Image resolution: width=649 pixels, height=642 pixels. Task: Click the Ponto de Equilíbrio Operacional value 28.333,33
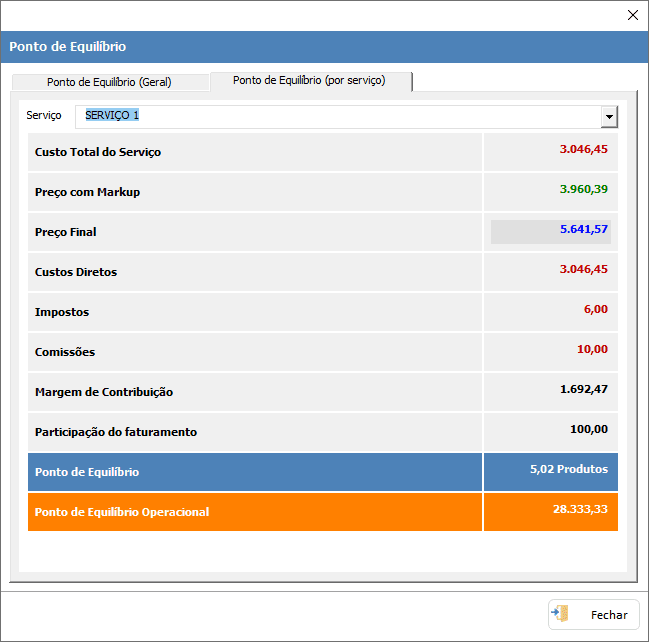tap(580, 509)
